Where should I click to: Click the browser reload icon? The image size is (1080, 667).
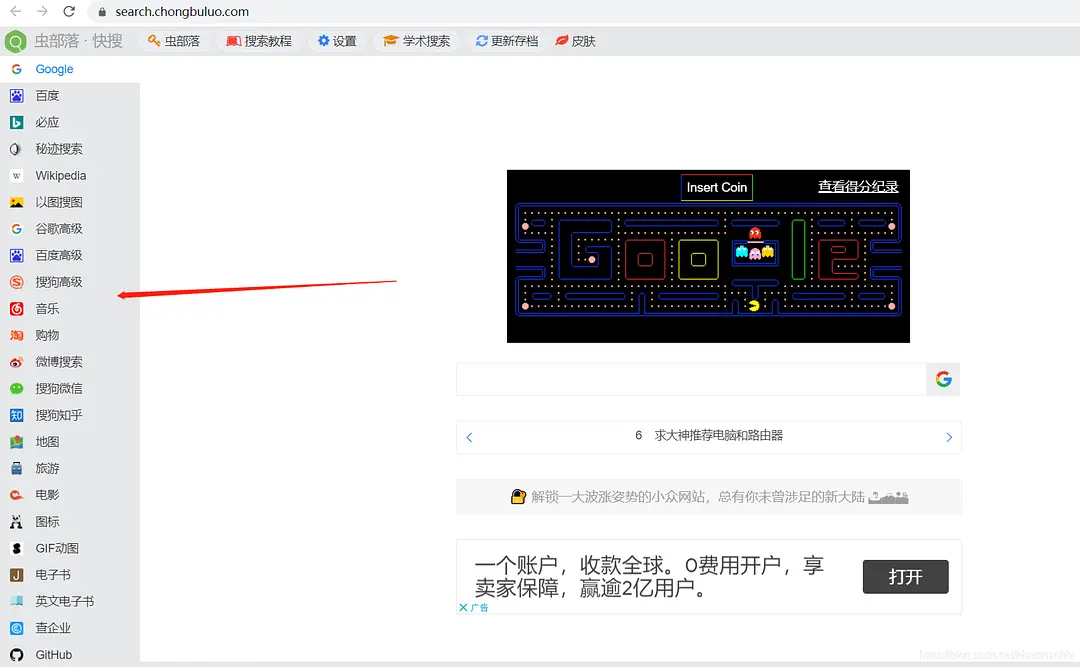point(69,12)
